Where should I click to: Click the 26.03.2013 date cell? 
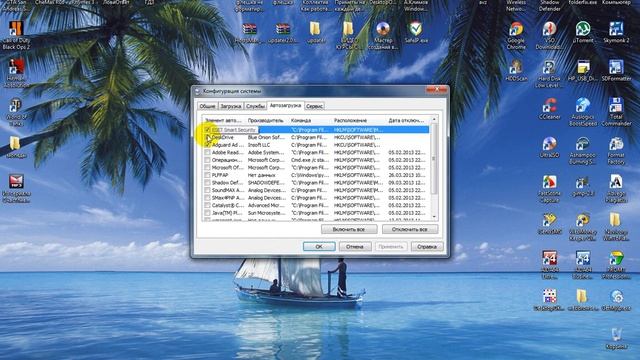(x=407, y=175)
